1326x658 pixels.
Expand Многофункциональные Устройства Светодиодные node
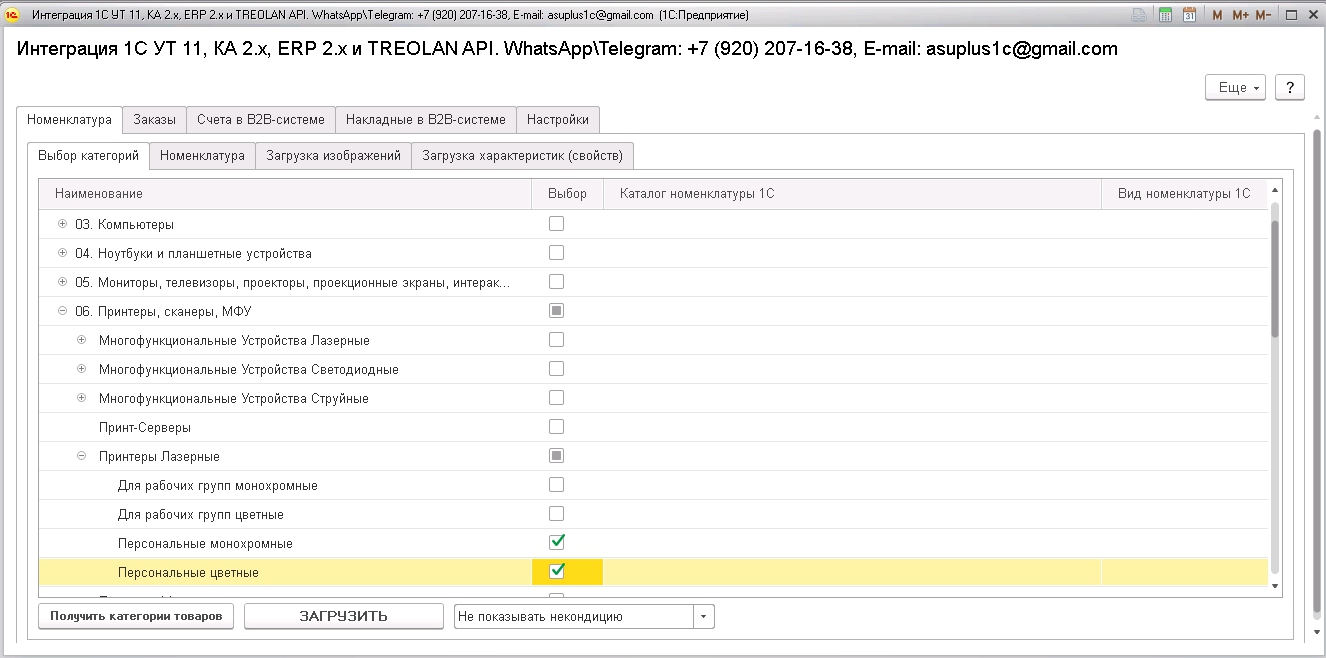[x=82, y=369]
